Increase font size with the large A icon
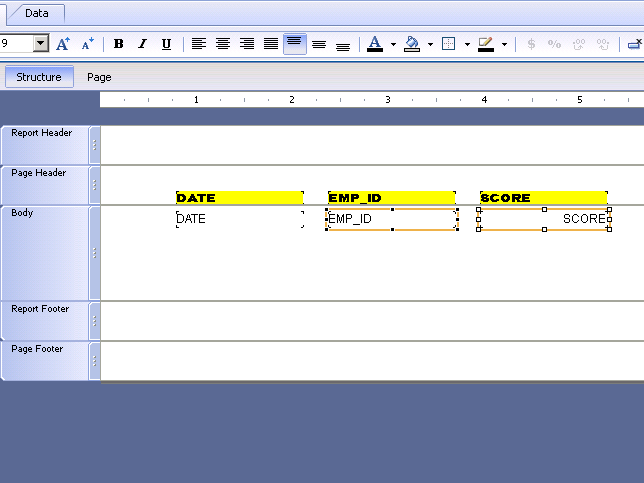The height and width of the screenshot is (483, 644). tap(63, 44)
